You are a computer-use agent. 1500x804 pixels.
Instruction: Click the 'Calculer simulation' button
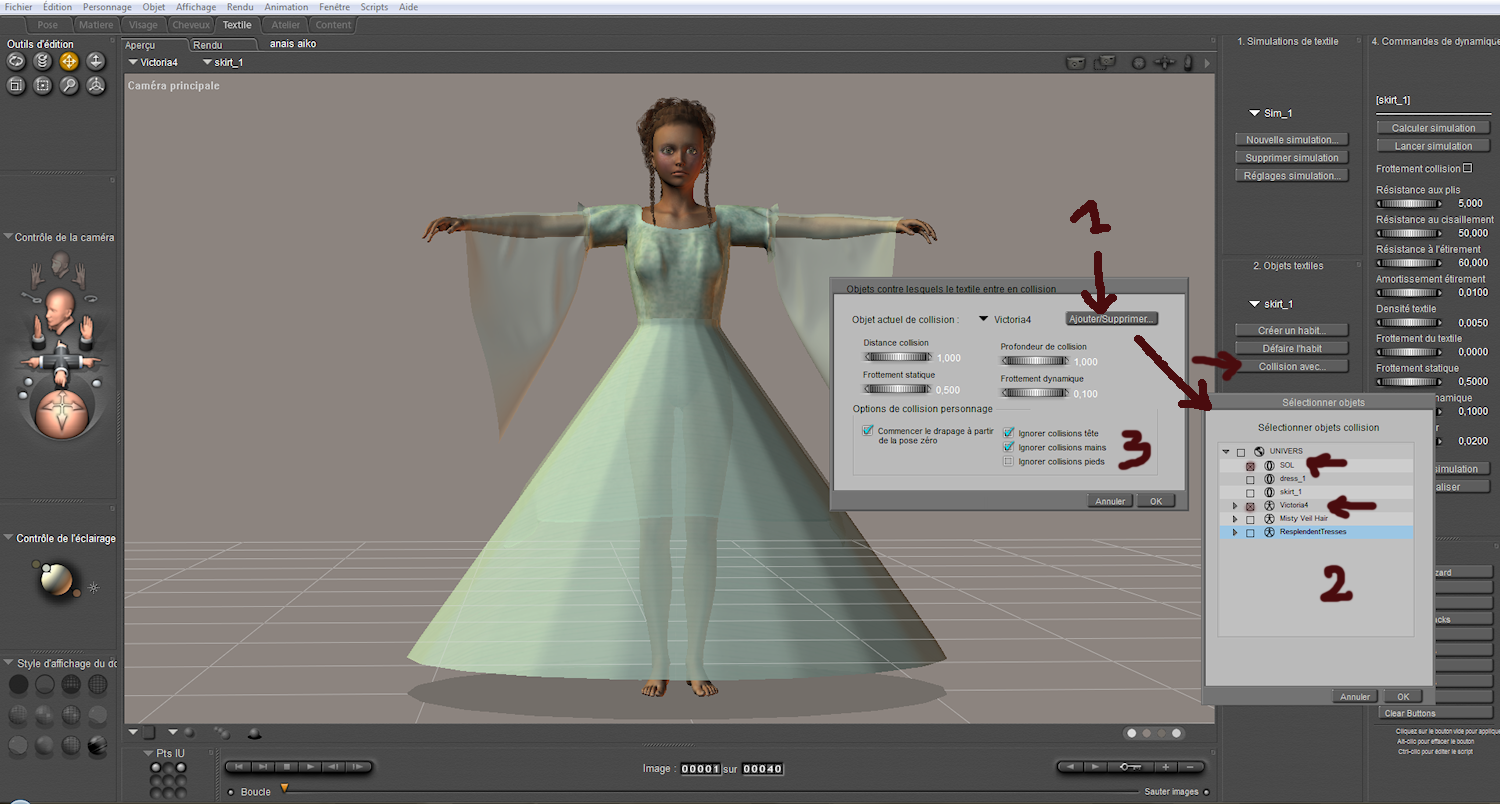pyautogui.click(x=1433, y=128)
